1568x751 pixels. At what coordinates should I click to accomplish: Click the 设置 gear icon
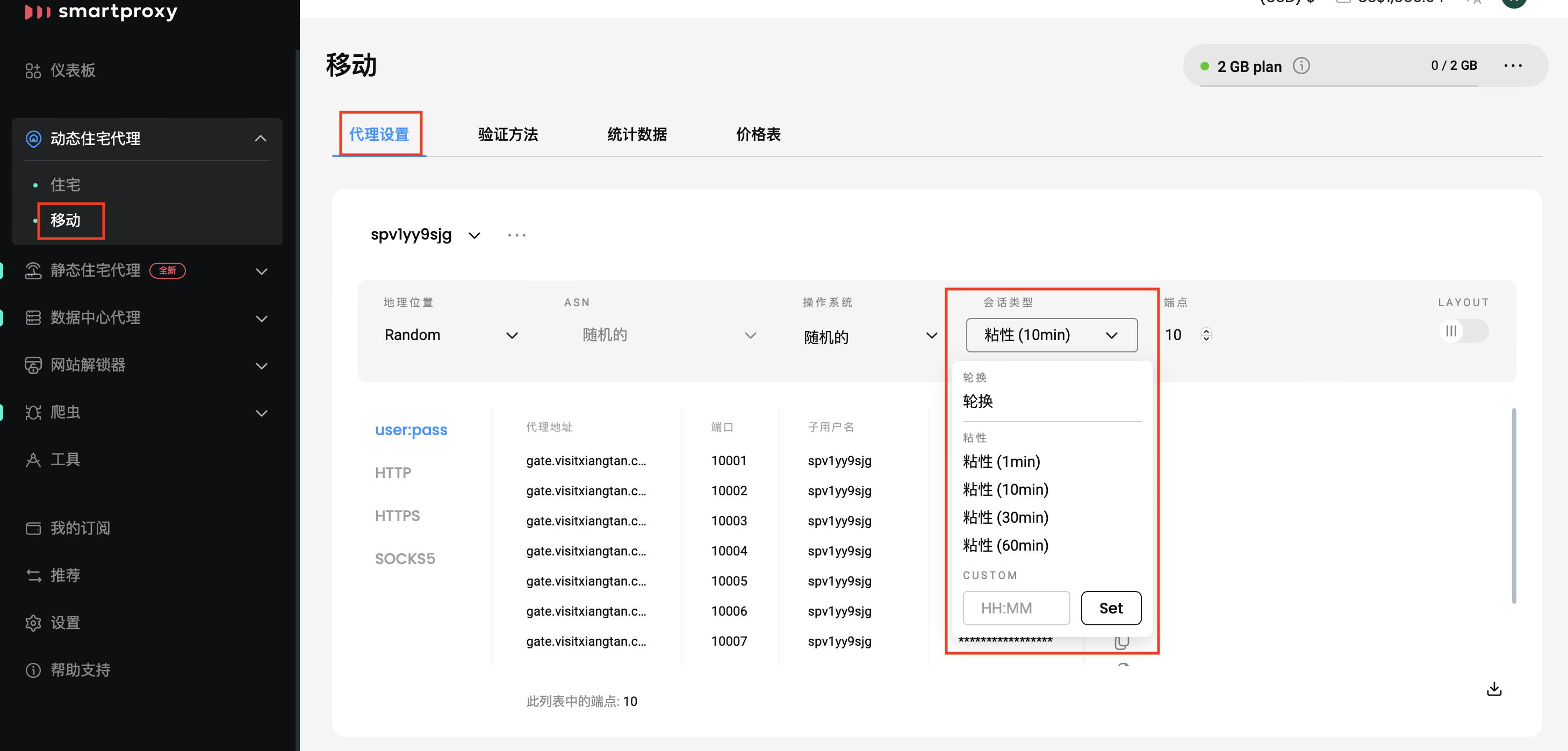pyautogui.click(x=33, y=623)
